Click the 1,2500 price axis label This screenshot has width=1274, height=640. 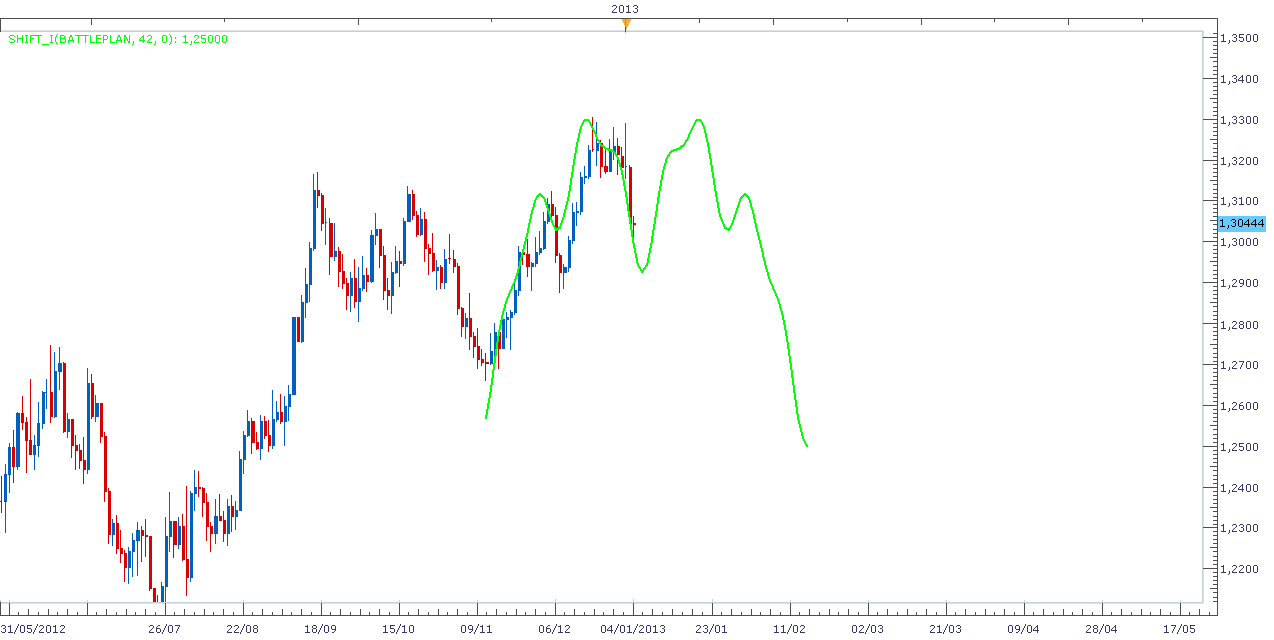coord(1241,447)
